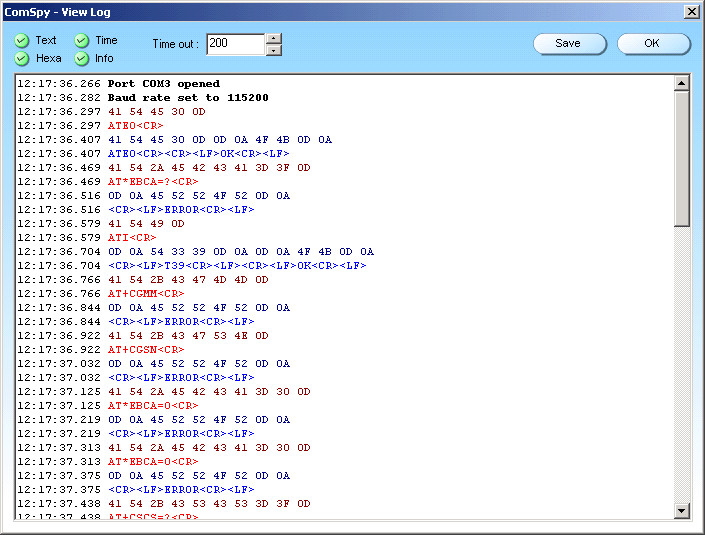
Task: Close the ComSpy View Log window
Action: point(692,12)
